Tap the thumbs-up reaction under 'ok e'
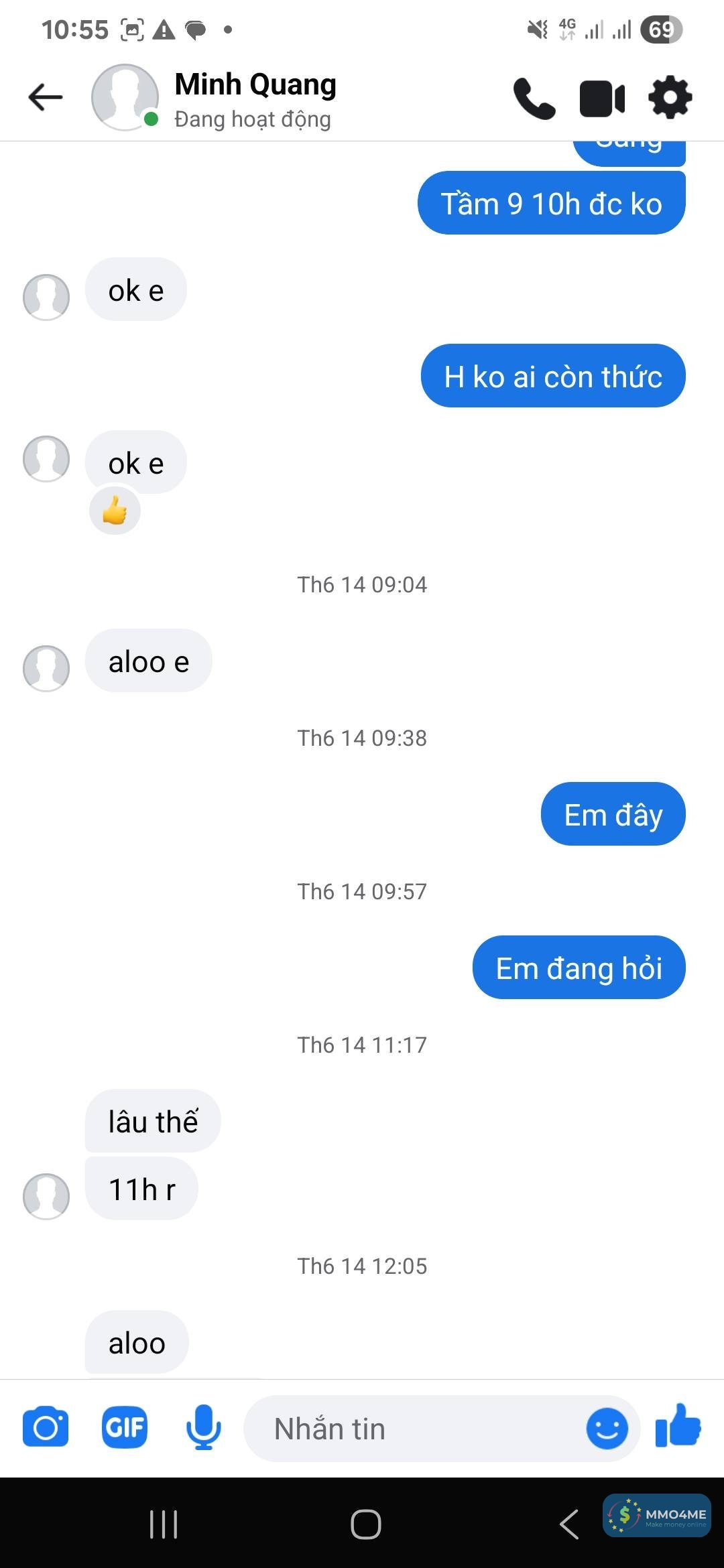The image size is (724, 1568). (x=115, y=511)
